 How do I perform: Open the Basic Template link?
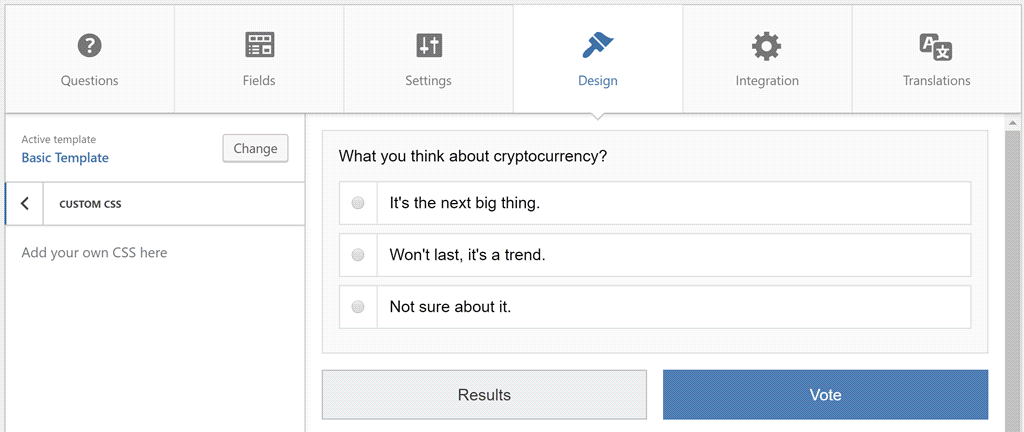click(x=65, y=158)
